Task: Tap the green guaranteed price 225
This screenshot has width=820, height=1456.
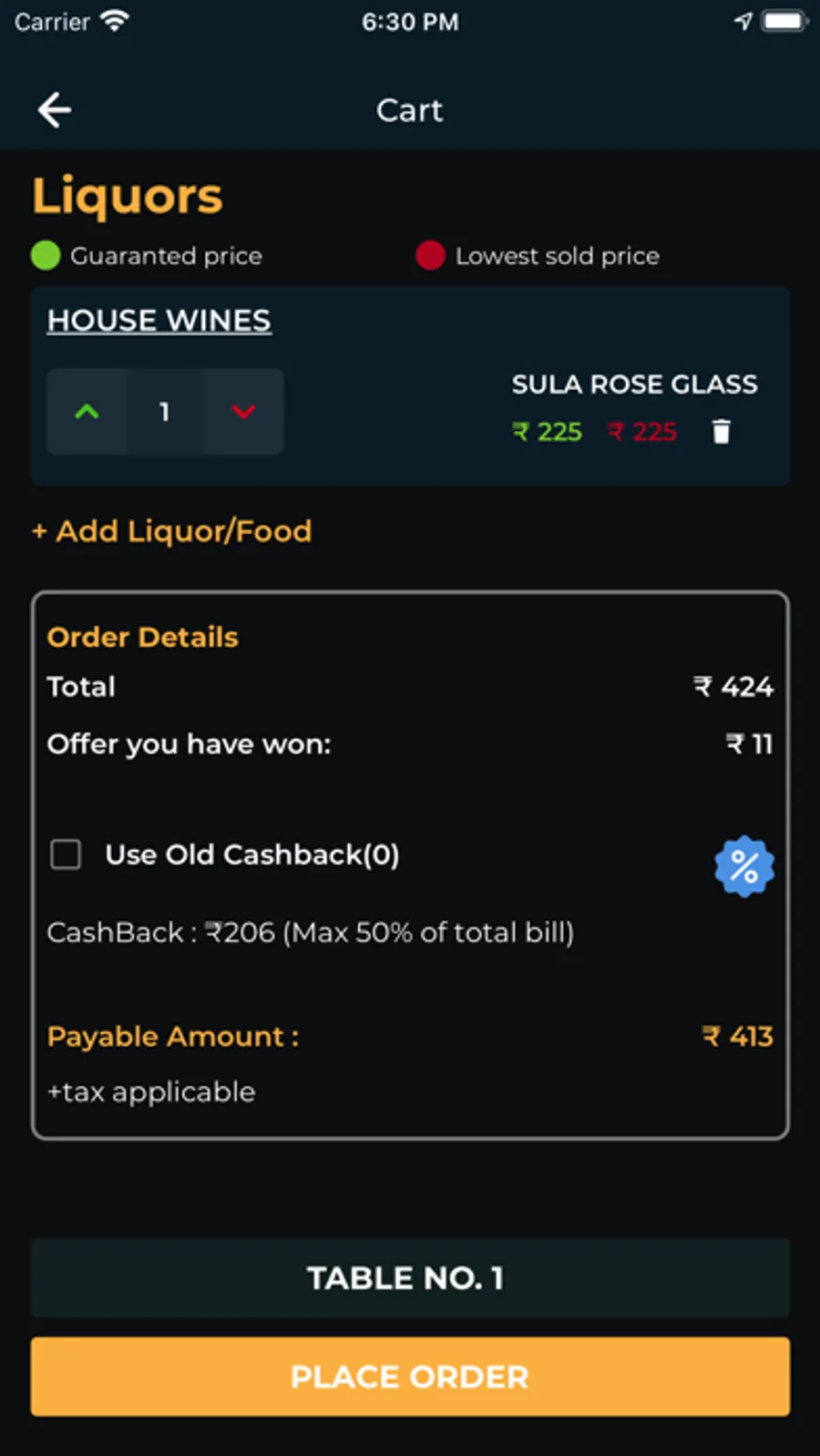Action: coord(548,431)
